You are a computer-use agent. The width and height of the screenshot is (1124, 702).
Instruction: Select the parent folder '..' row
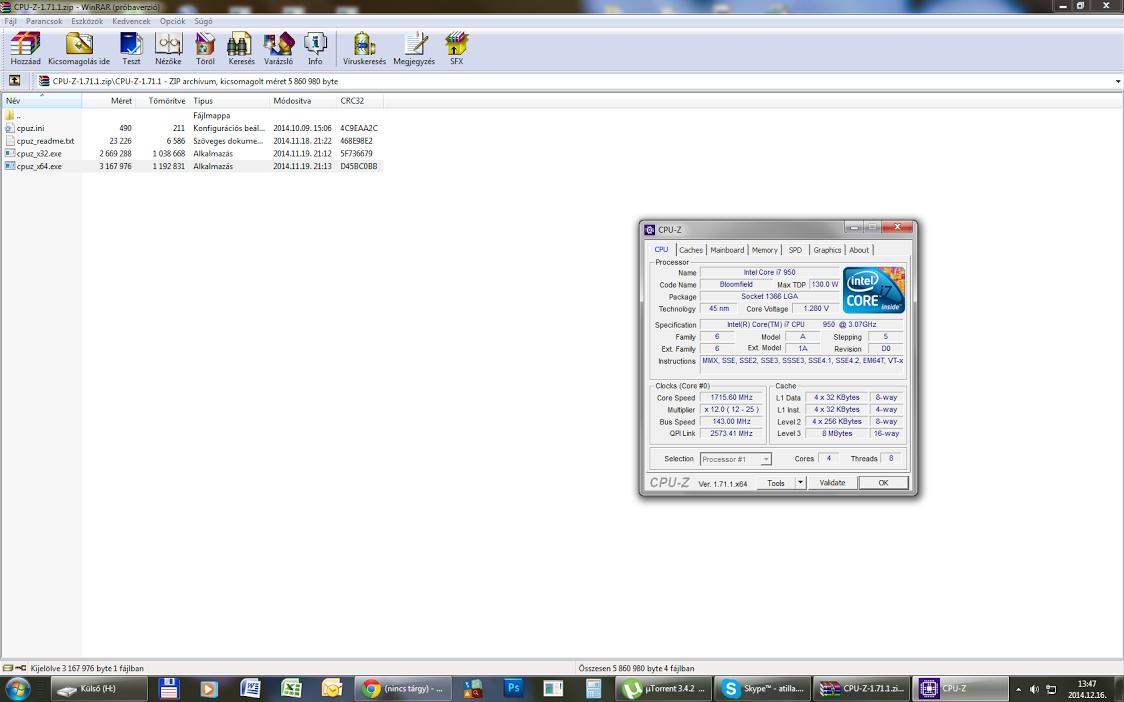coord(191,115)
